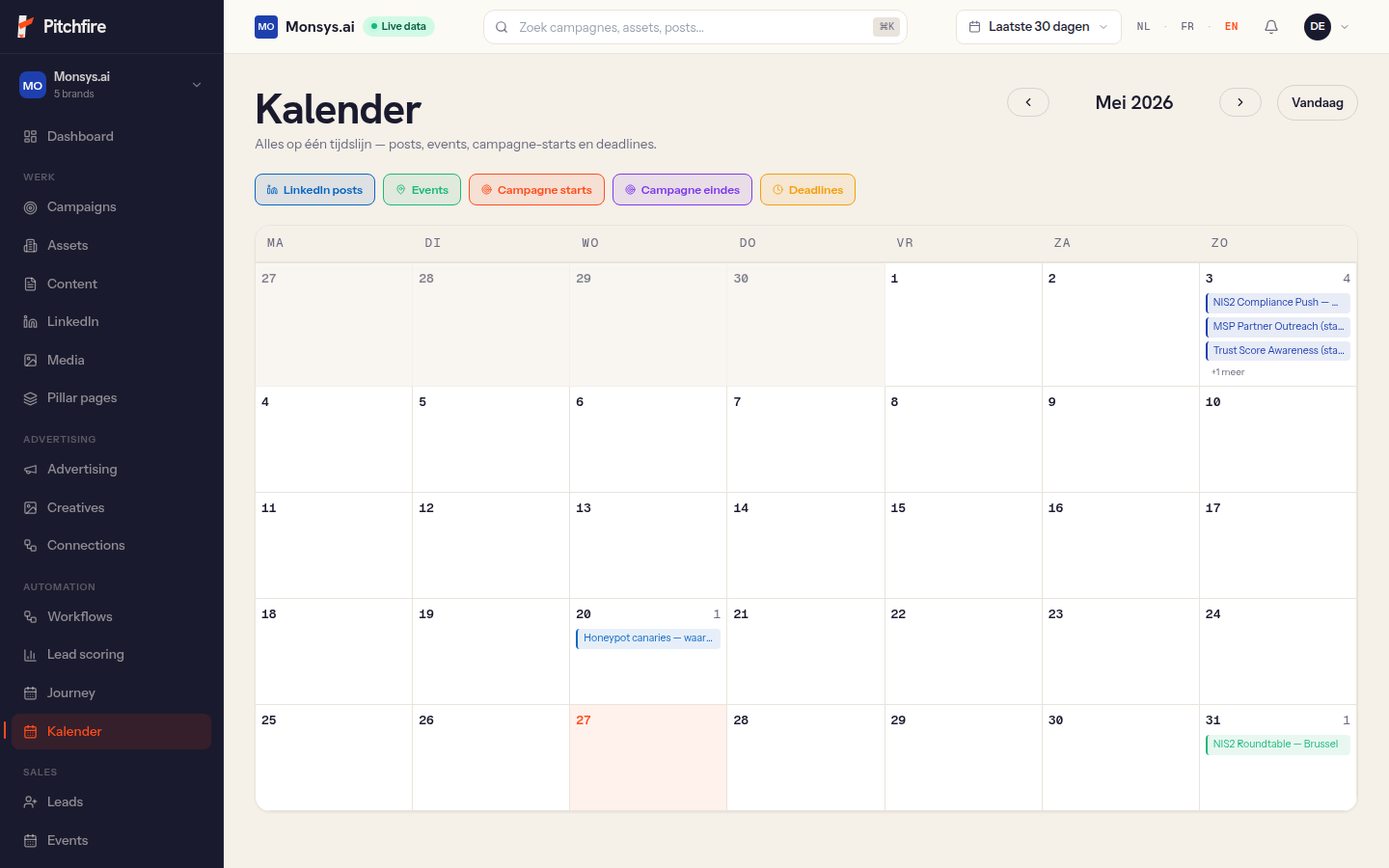Switch language to FR
1389x868 pixels.
click(x=1187, y=27)
